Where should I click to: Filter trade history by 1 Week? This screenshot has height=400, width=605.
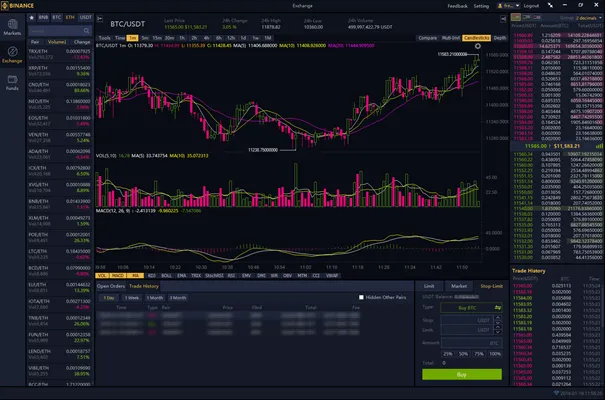tap(132, 298)
